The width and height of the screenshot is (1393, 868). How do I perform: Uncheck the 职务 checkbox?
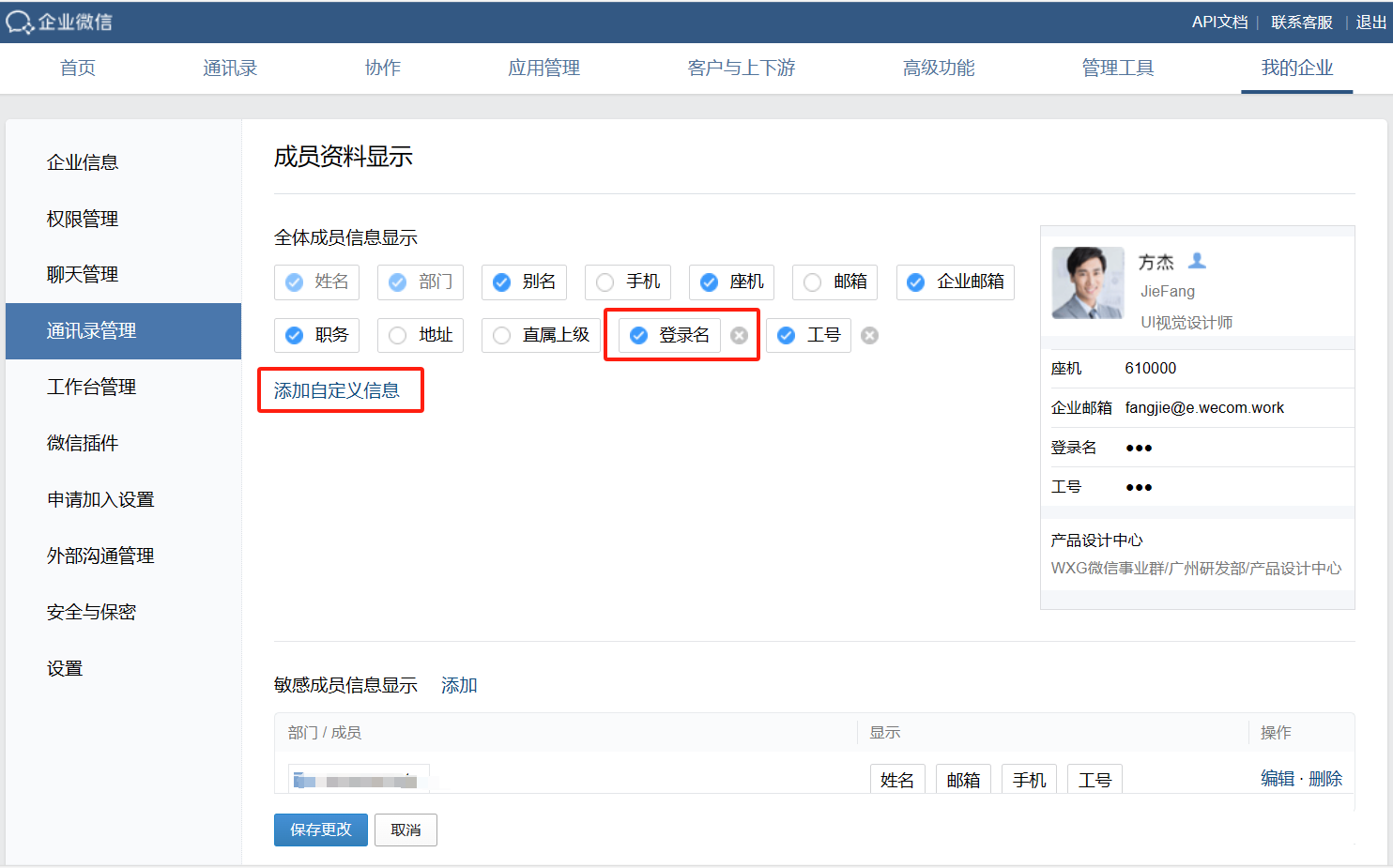[295, 336]
